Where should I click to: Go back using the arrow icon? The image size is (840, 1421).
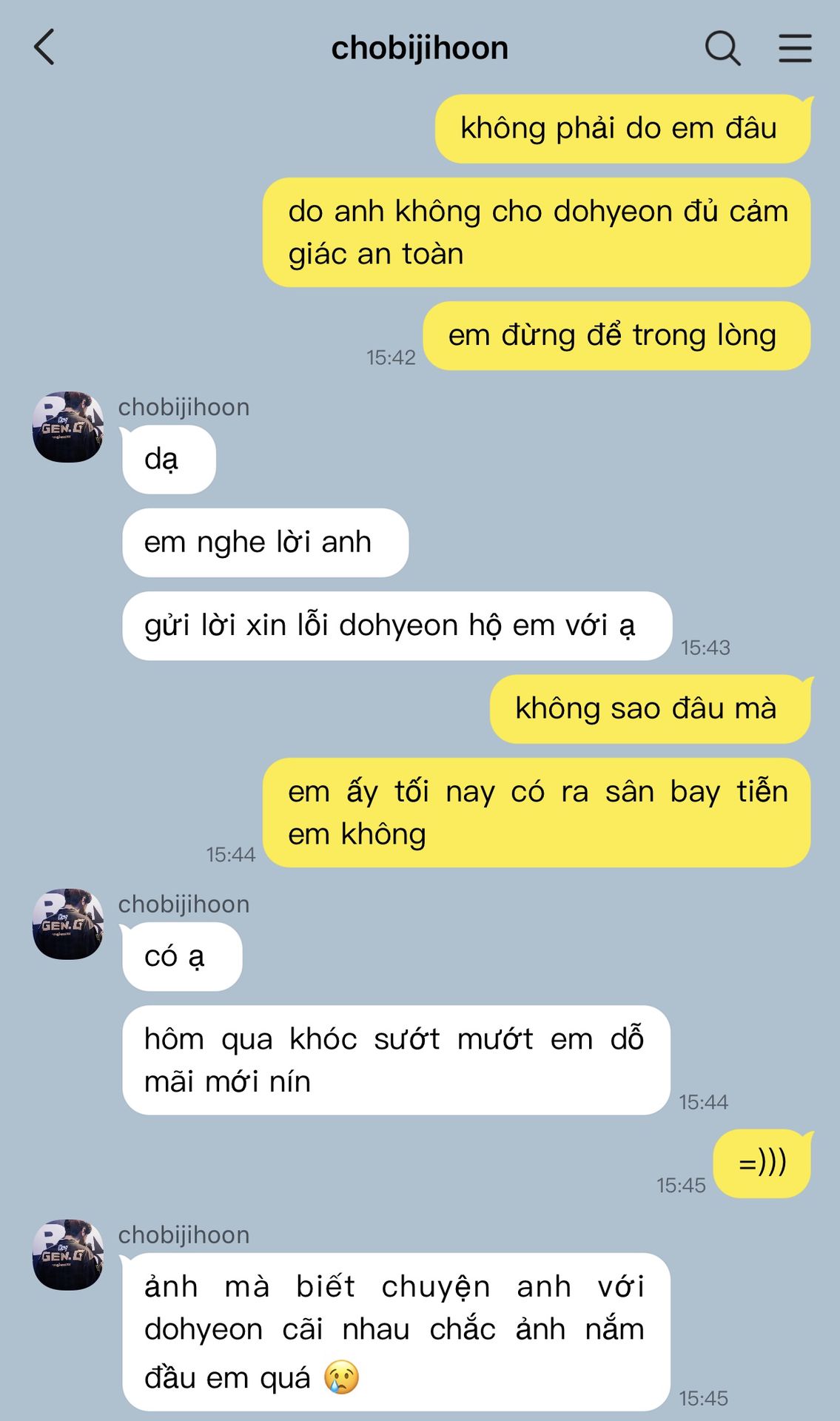coord(44,47)
